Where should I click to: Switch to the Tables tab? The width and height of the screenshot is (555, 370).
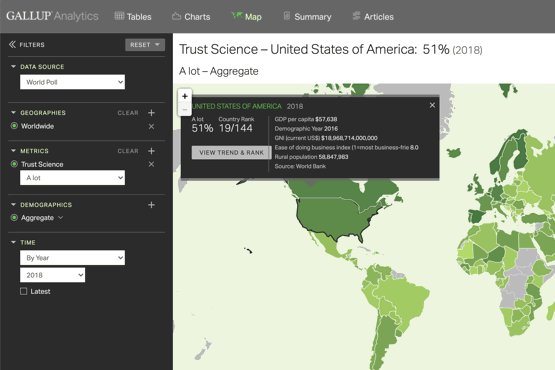click(x=133, y=17)
